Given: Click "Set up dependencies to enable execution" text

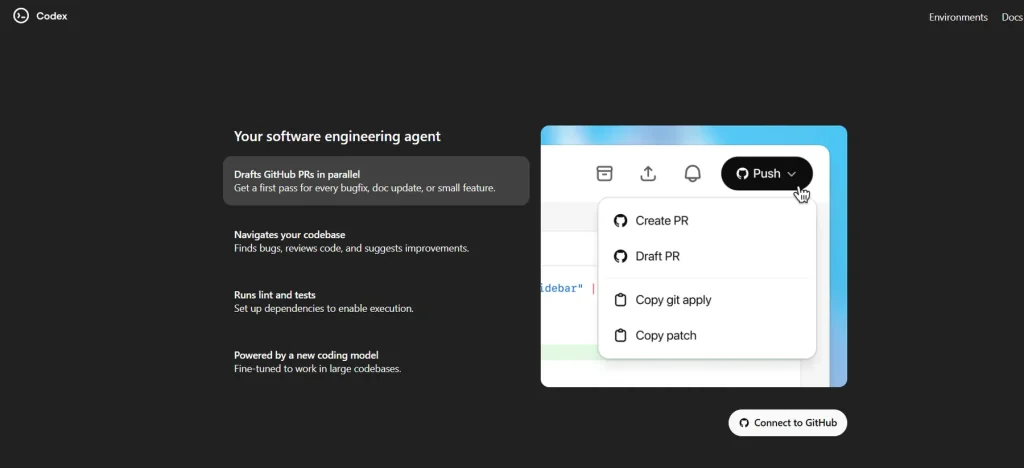Looking at the screenshot, I should point(324,309).
